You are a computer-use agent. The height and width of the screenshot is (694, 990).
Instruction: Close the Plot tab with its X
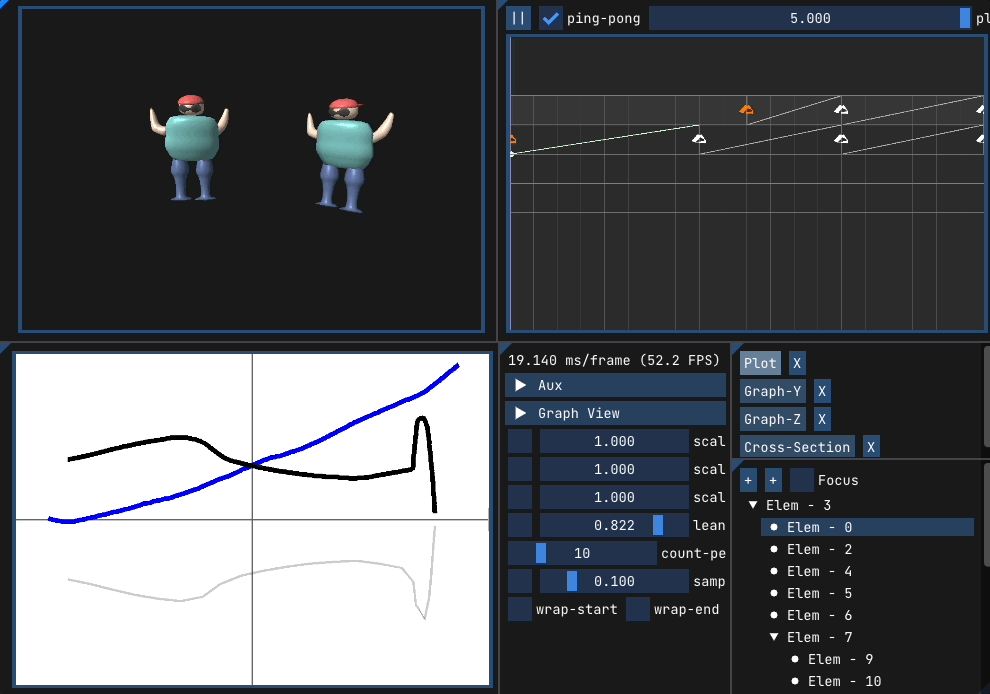click(x=797, y=363)
